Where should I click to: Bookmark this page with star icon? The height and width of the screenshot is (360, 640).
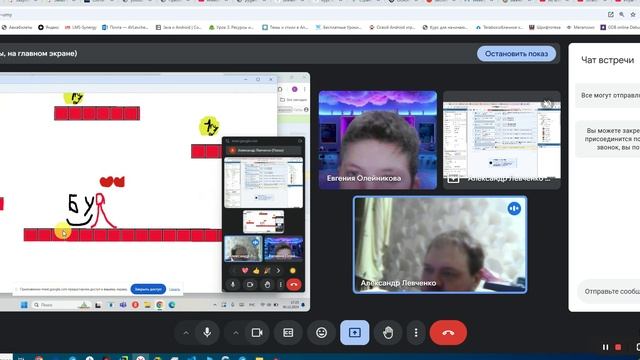[x=633, y=14]
